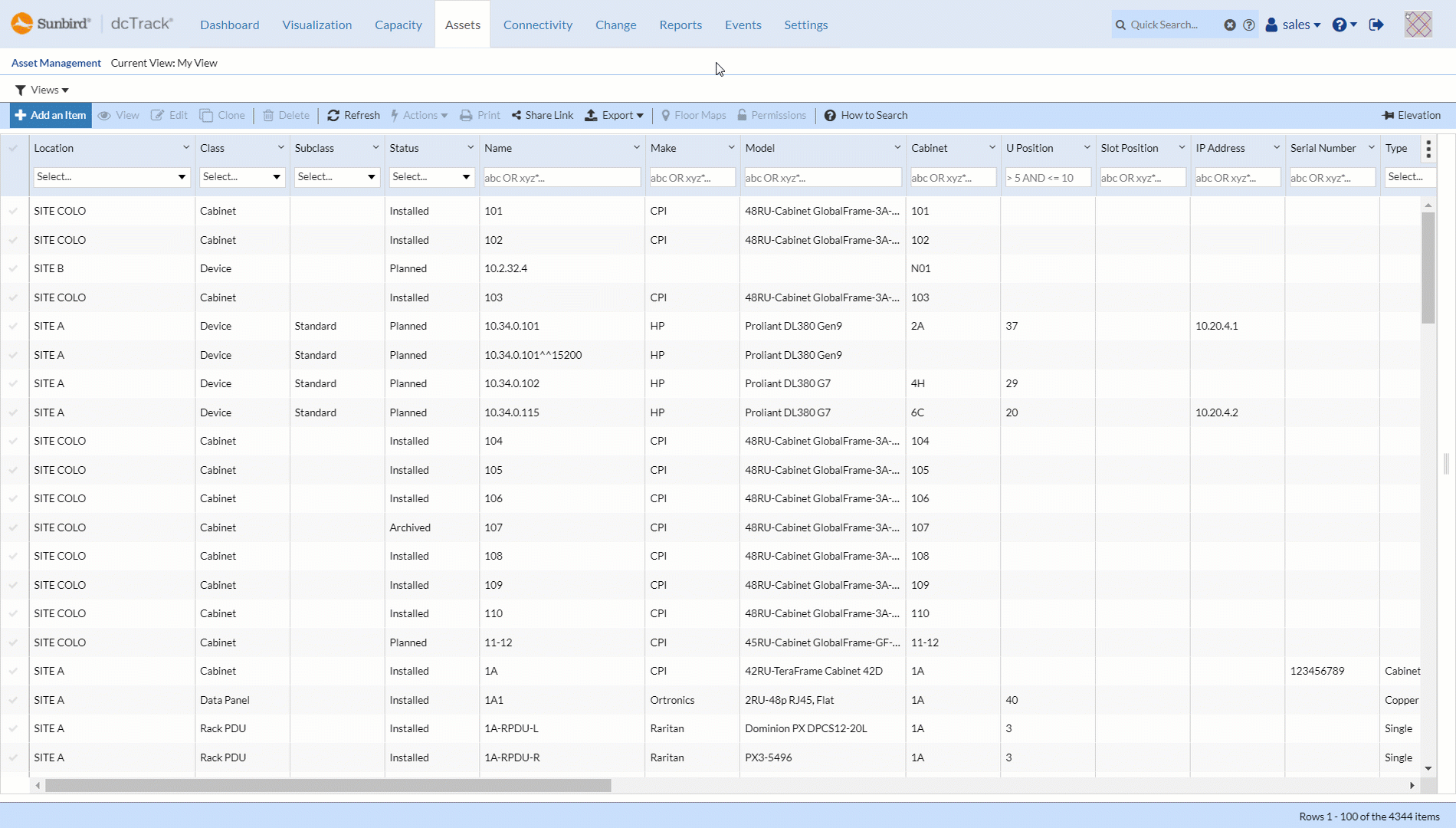This screenshot has width=1456, height=828.
Task: Click the How to Search help icon
Action: 830,115
